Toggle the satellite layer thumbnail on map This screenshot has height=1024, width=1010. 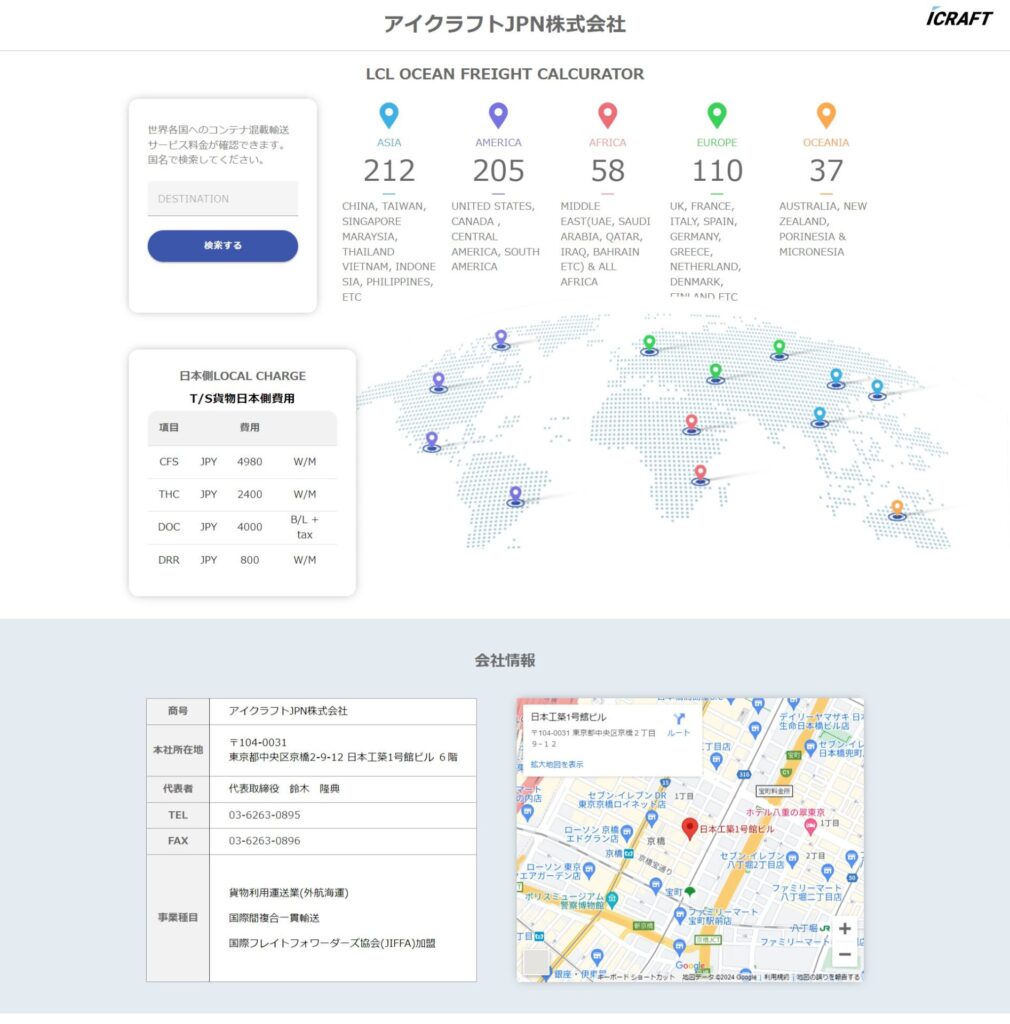pos(537,962)
